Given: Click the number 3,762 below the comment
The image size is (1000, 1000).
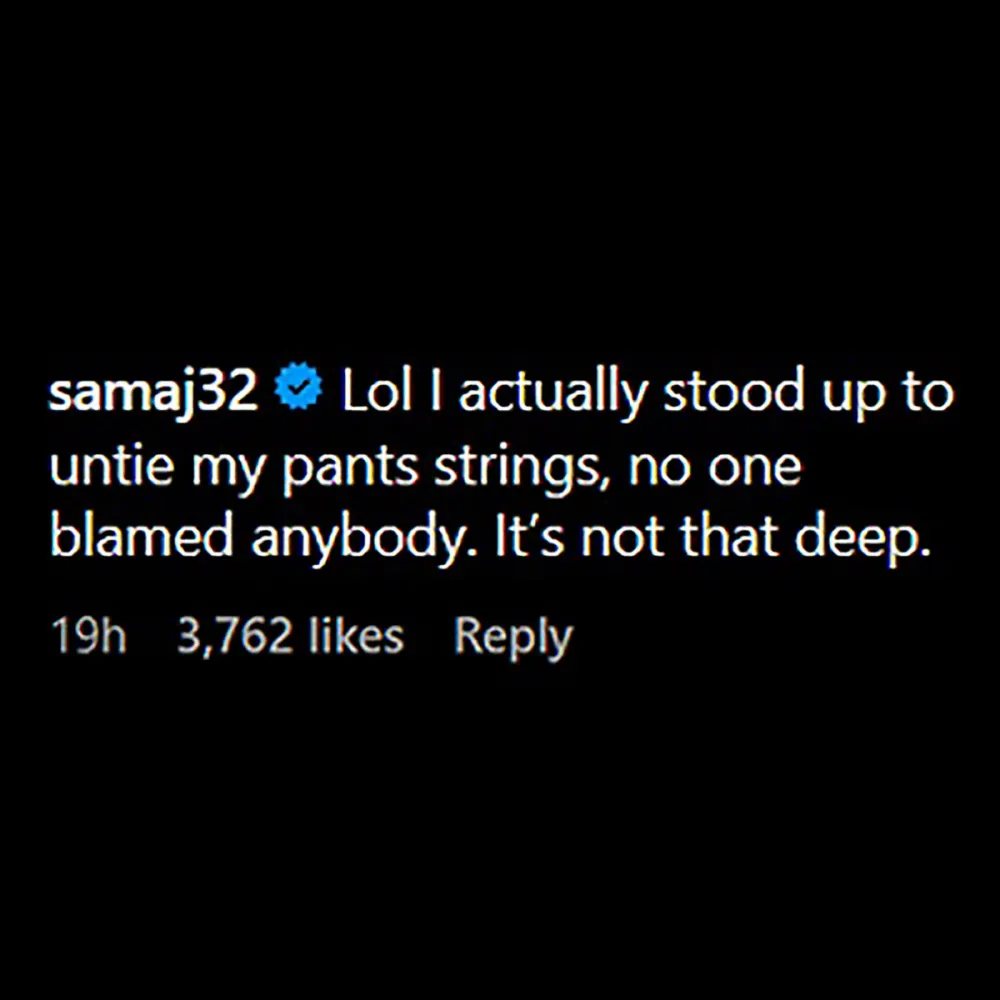Looking at the screenshot, I should coord(236,637).
